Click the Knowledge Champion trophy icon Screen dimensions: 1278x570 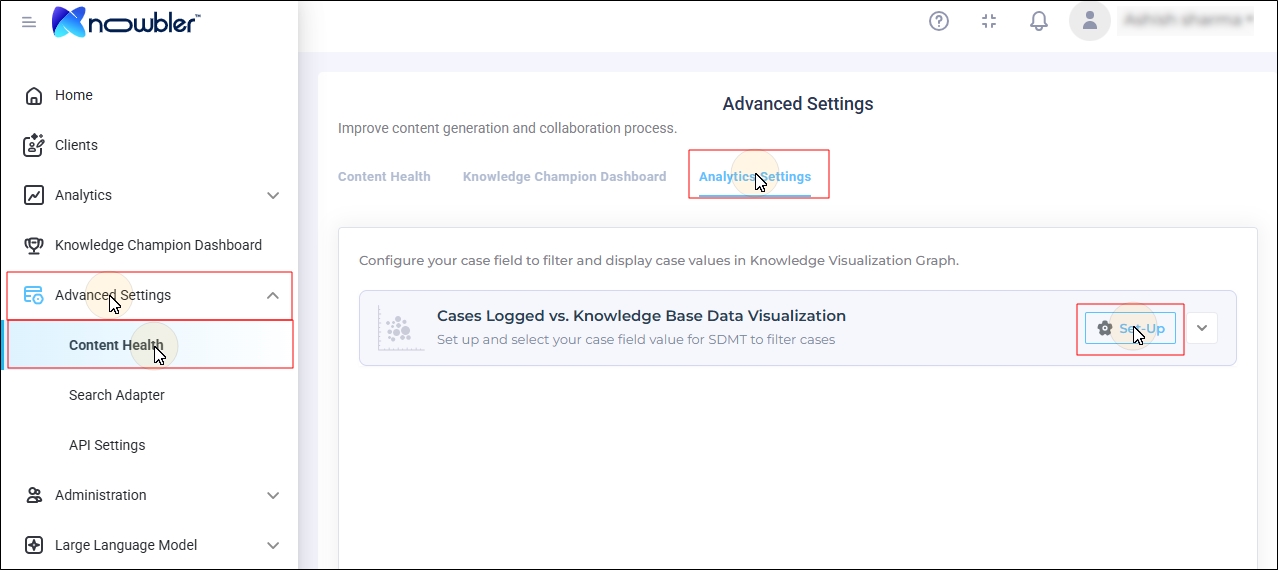34,245
